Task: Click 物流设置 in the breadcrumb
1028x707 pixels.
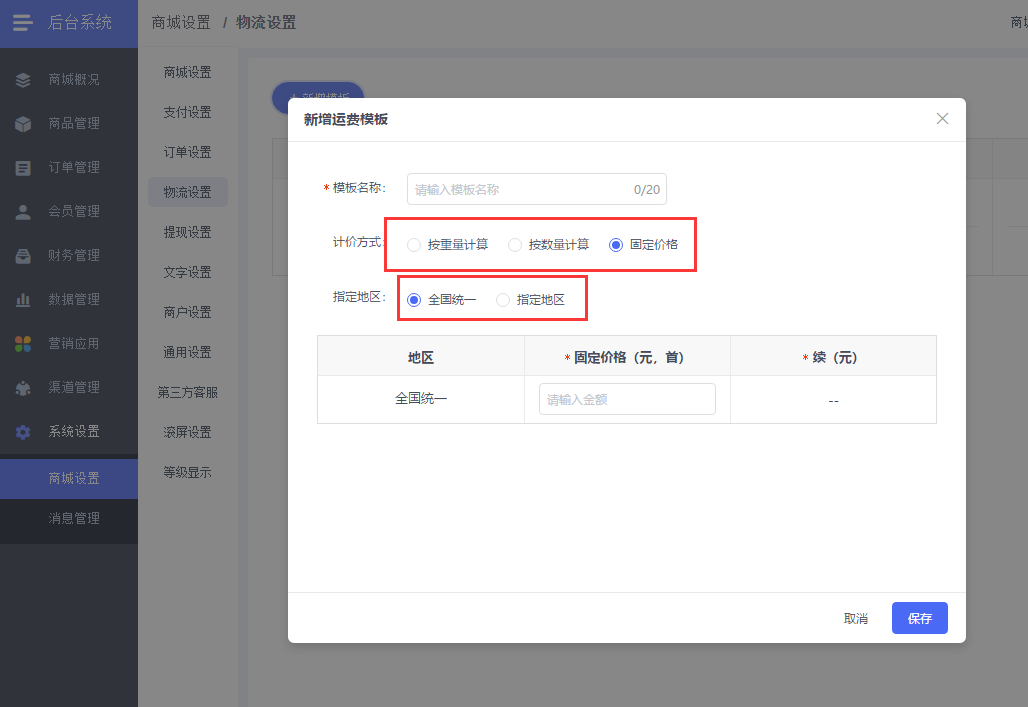Action: pos(266,23)
